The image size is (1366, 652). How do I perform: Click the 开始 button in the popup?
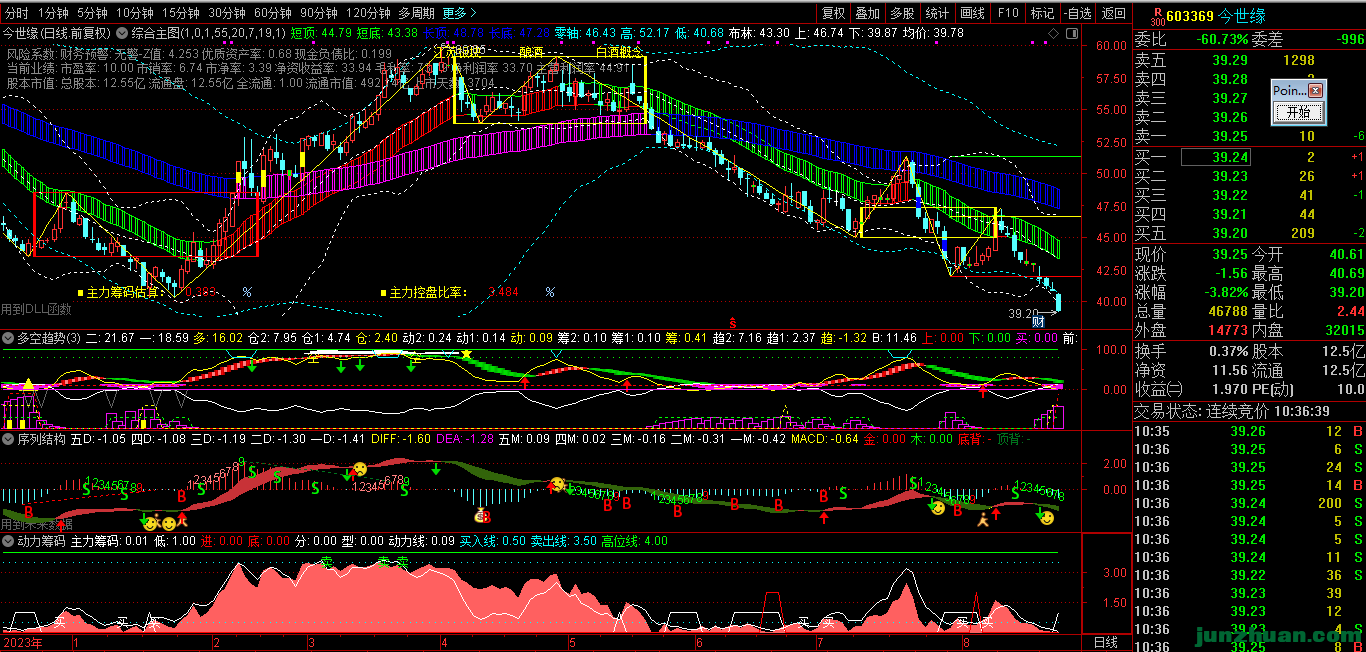click(1298, 112)
